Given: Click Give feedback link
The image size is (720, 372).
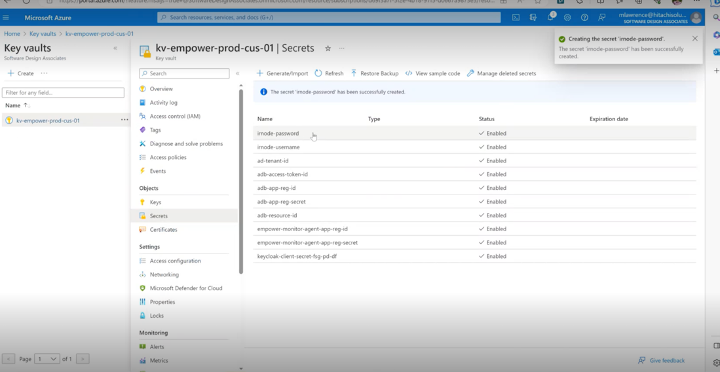Looking at the screenshot, I should click(661, 361).
